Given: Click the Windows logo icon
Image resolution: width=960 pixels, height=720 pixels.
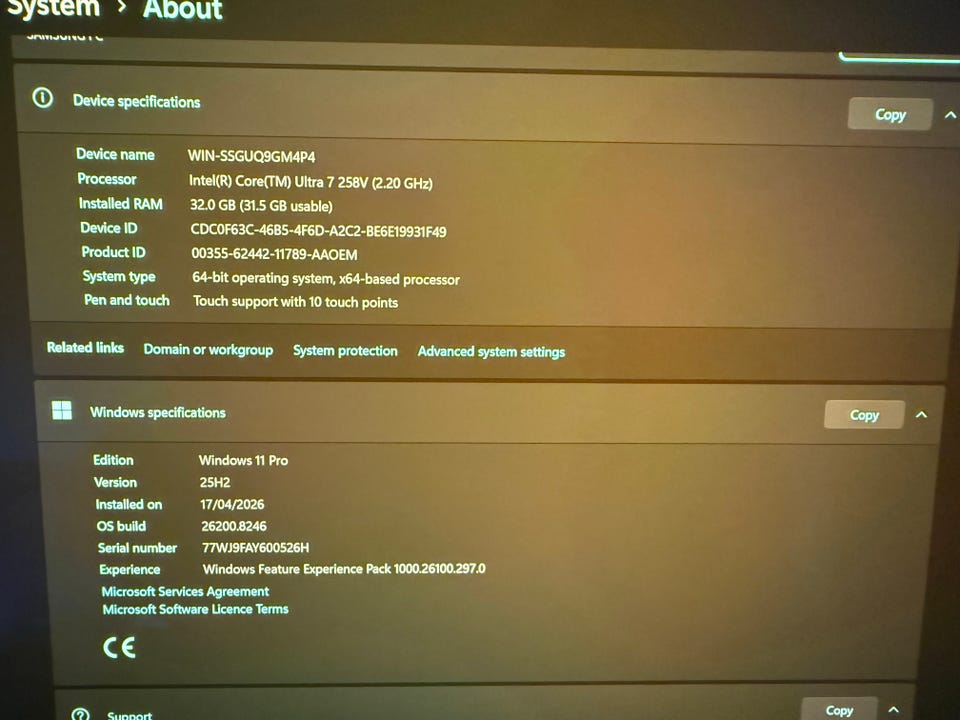Looking at the screenshot, I should coord(62,410).
